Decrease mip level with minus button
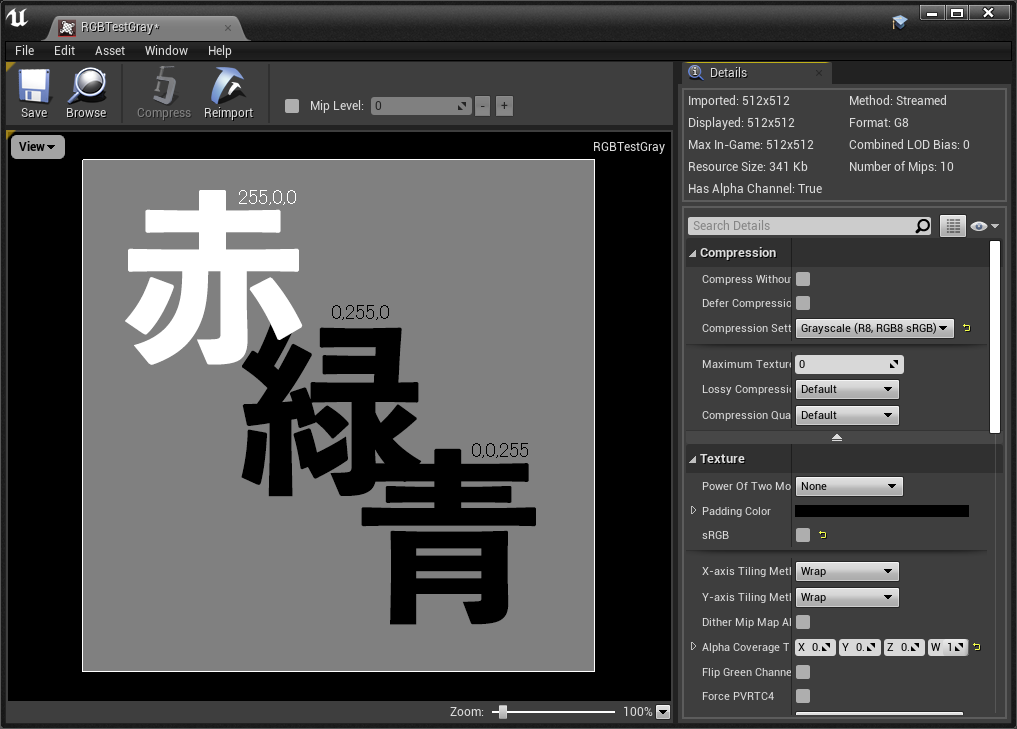Image resolution: width=1017 pixels, height=729 pixels. point(483,106)
